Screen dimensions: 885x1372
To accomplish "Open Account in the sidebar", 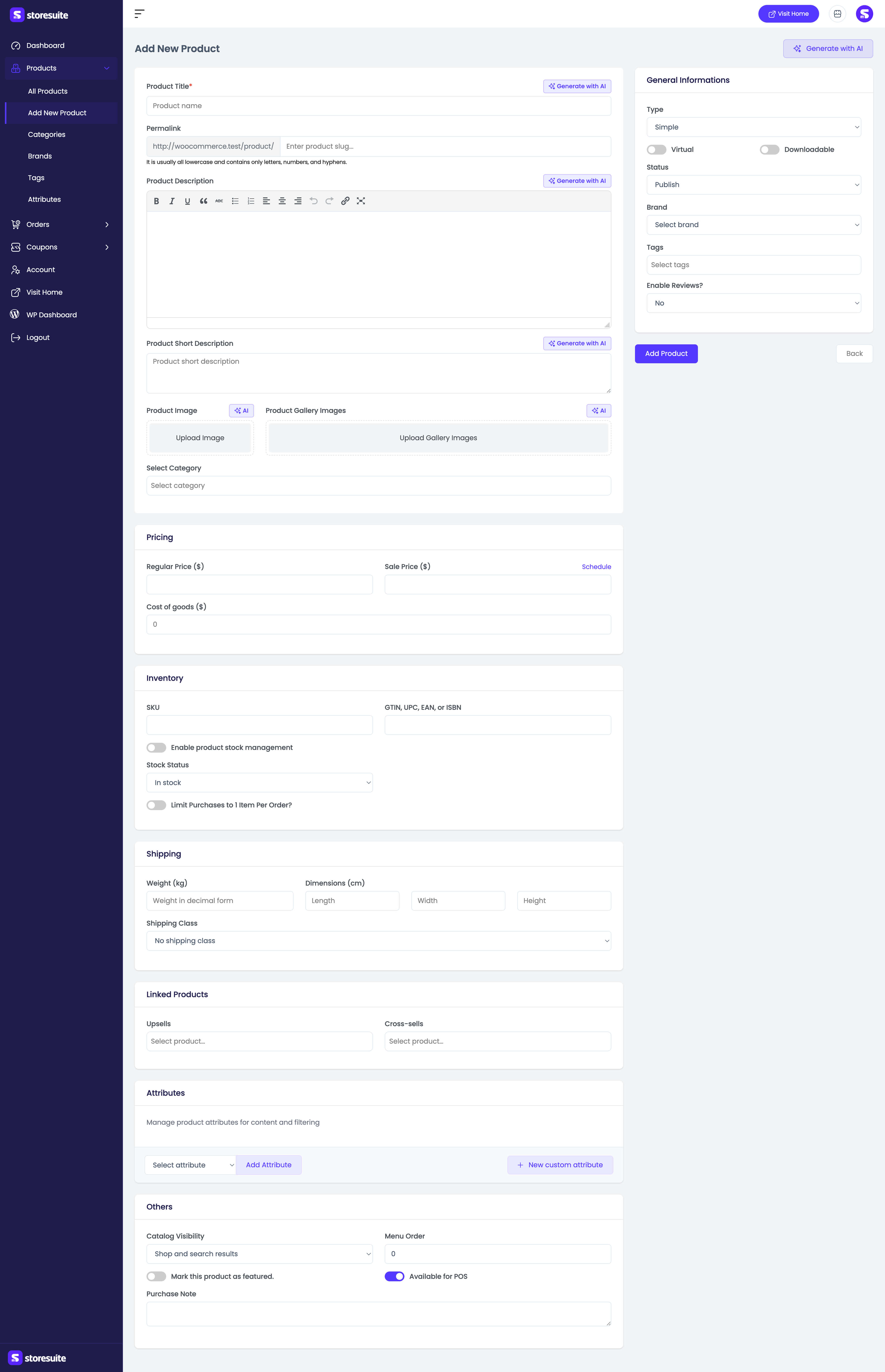I will click(x=61, y=270).
